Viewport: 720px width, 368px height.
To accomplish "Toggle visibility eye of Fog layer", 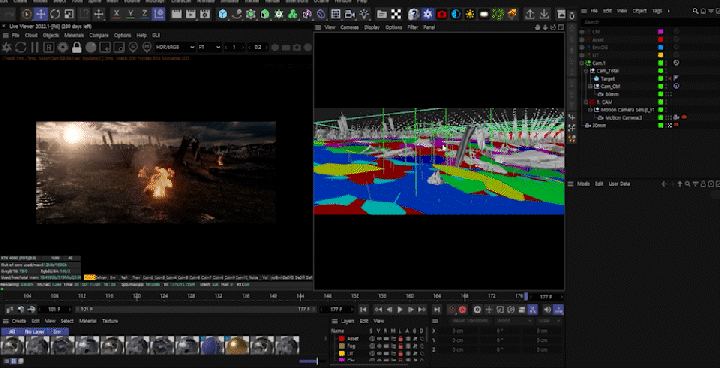I will pyautogui.click(x=379, y=346).
